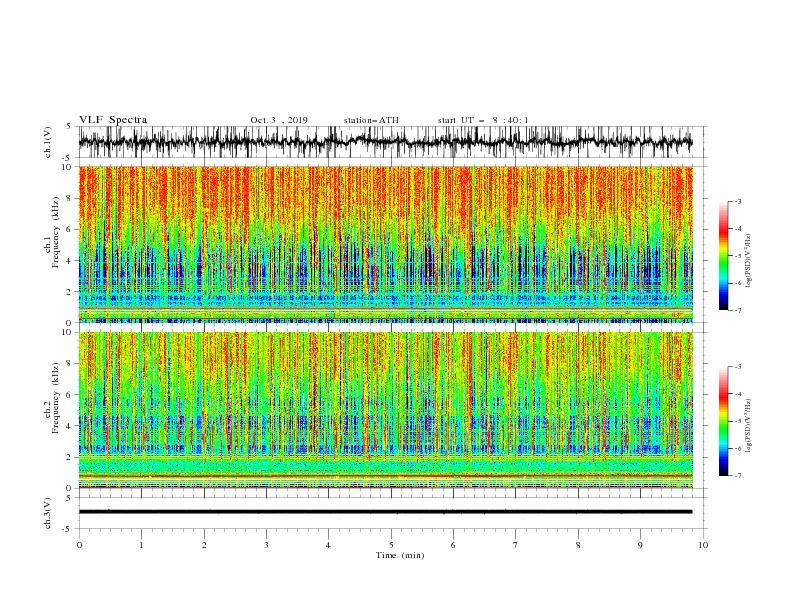The width and height of the screenshot is (792, 612).
Task: Click the 'ch.1(V)' waveform axis label
Action: (x=48, y=142)
